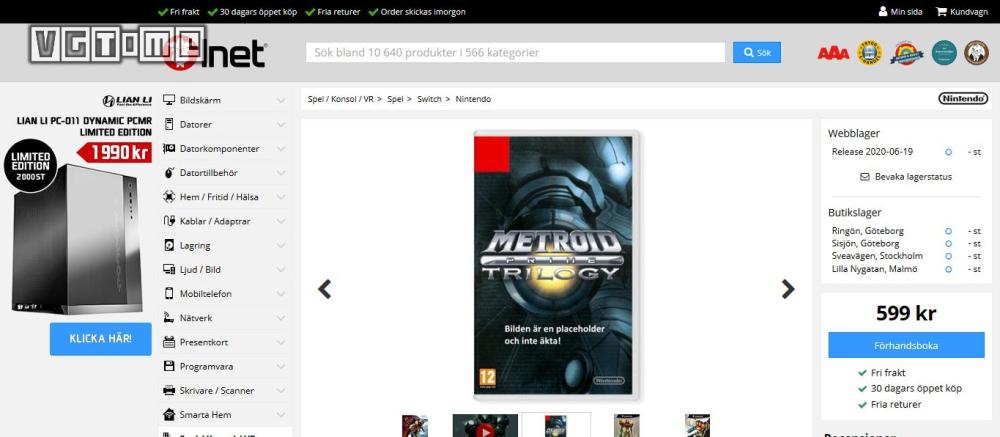Expand the Lagring category chevron

[x=281, y=246]
